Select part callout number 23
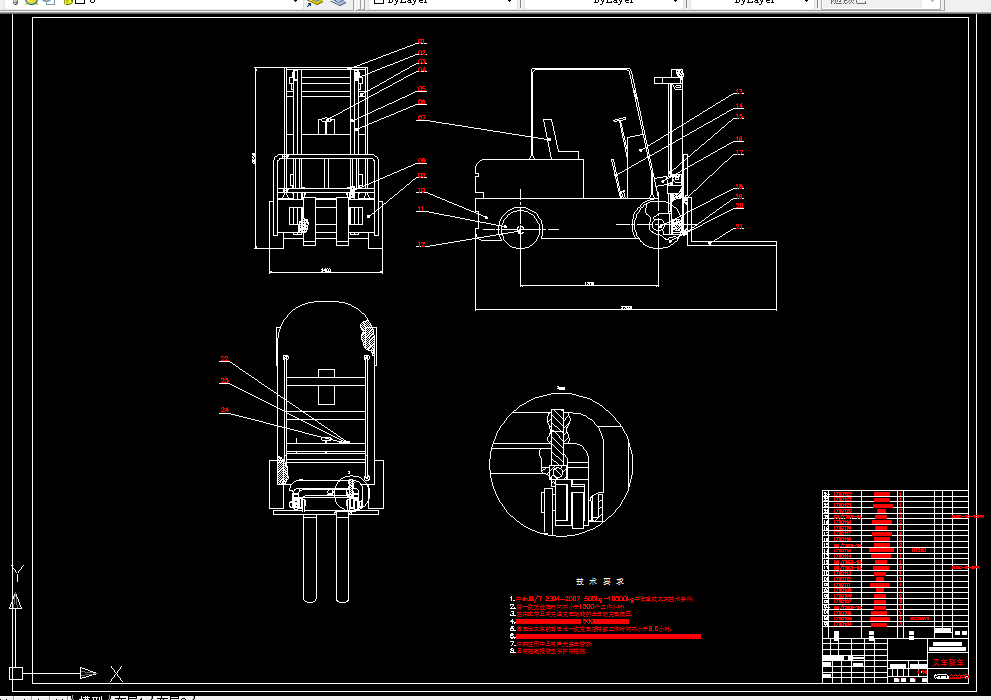This screenshot has height=700, width=991. tap(224, 381)
